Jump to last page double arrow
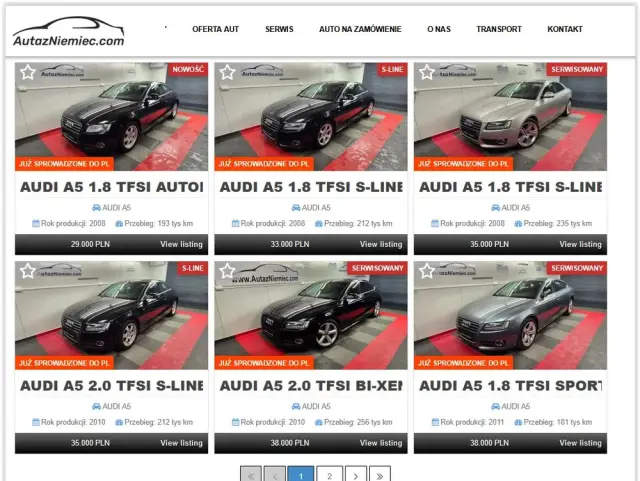640x481 pixels. [x=380, y=476]
